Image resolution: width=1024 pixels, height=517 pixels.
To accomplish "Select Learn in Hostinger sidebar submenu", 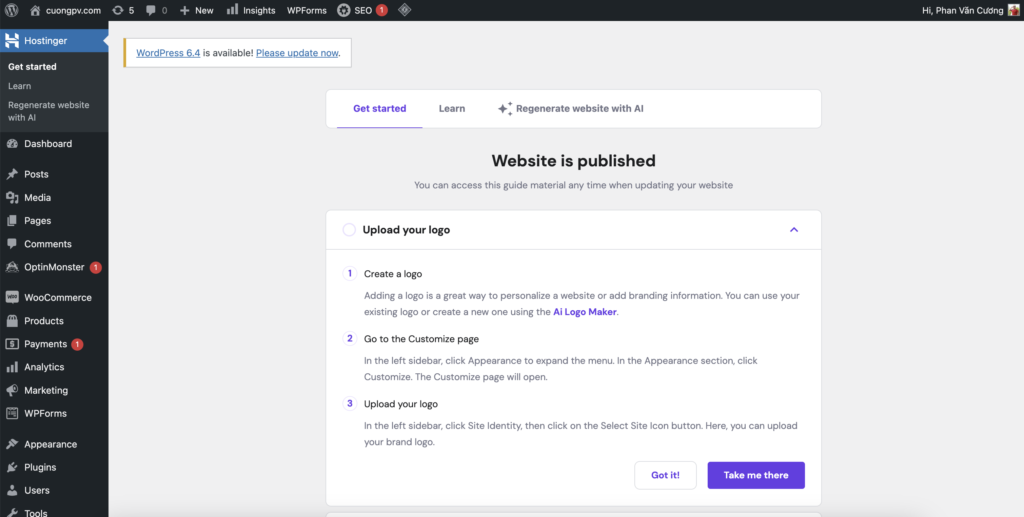I will click(x=20, y=86).
